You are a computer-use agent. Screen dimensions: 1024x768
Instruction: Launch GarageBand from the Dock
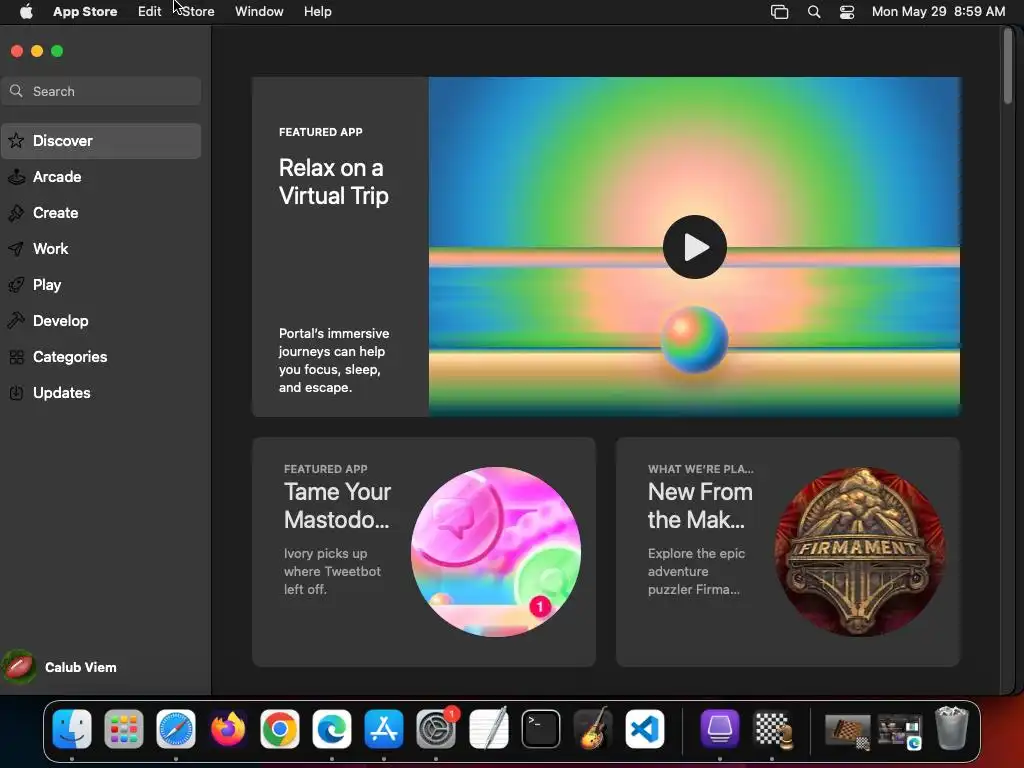[x=593, y=729]
